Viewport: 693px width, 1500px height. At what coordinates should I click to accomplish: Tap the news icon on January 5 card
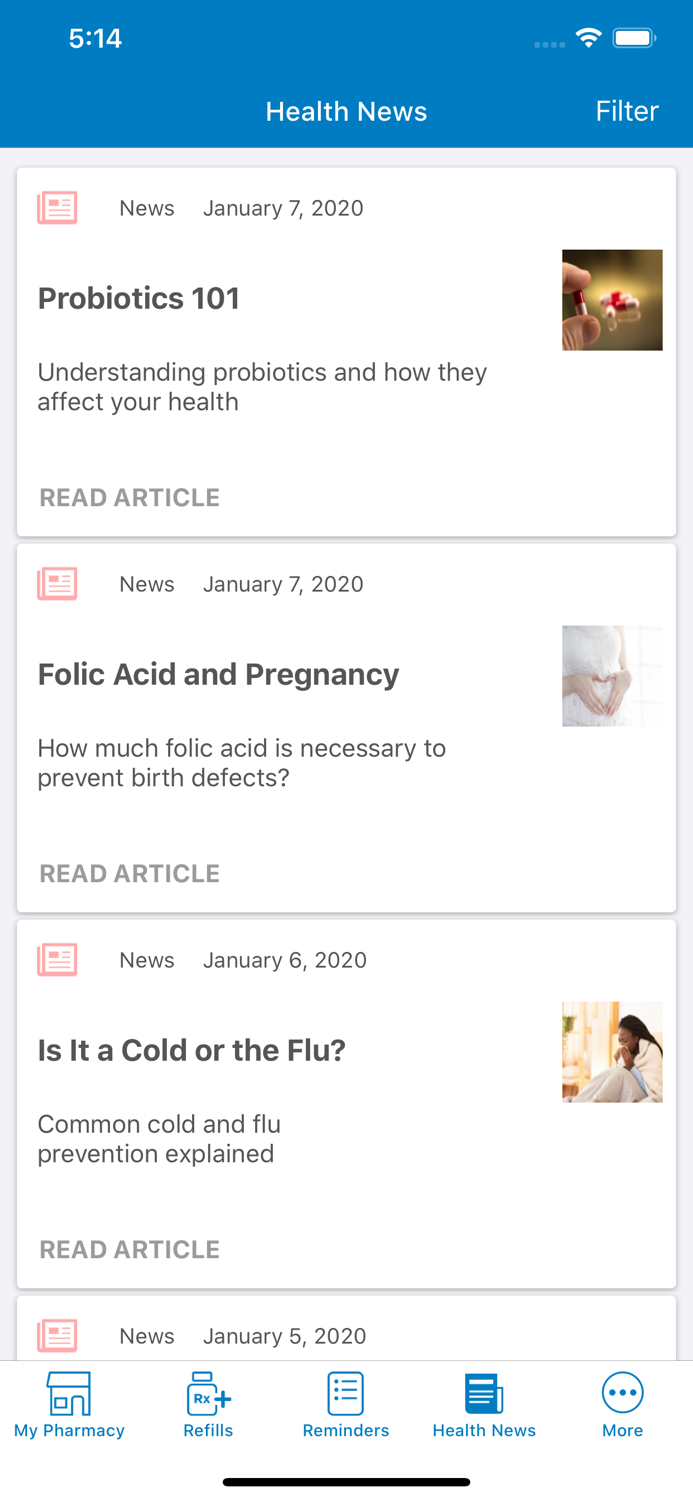57,1336
